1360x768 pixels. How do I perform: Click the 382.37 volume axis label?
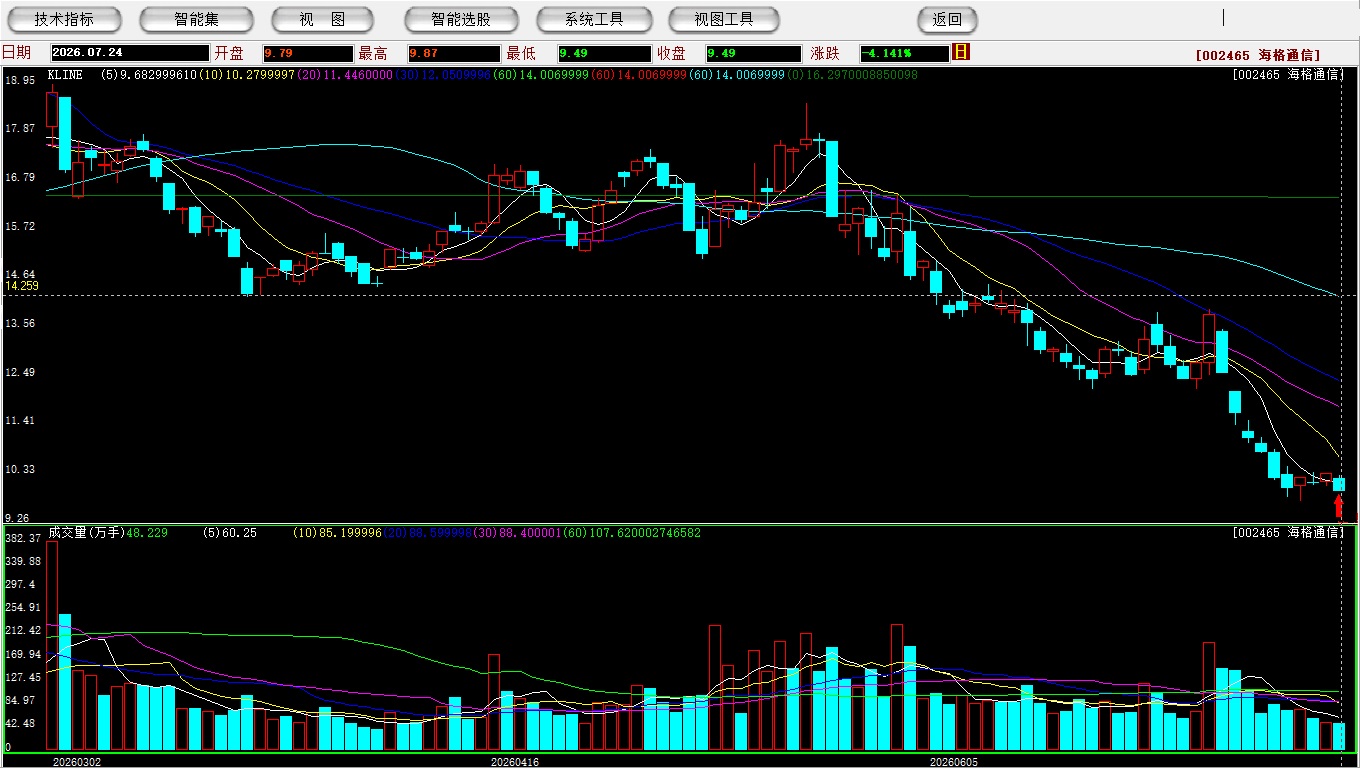(22, 538)
